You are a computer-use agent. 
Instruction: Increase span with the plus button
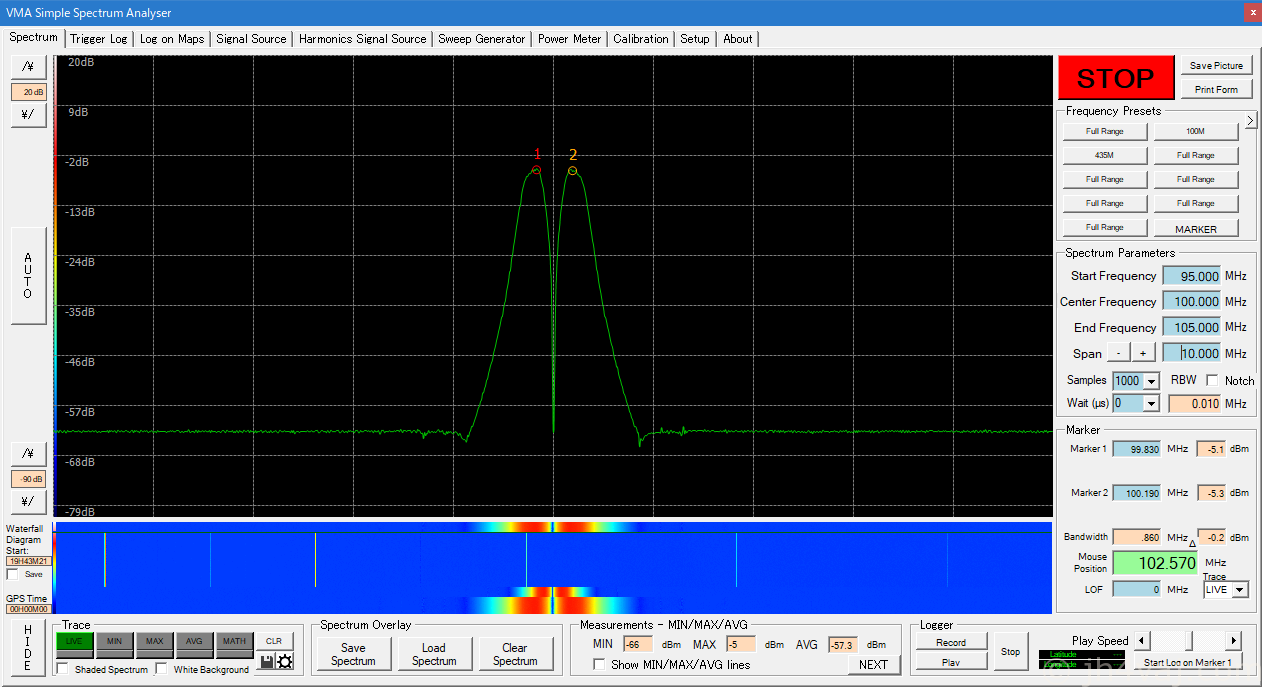click(1143, 353)
